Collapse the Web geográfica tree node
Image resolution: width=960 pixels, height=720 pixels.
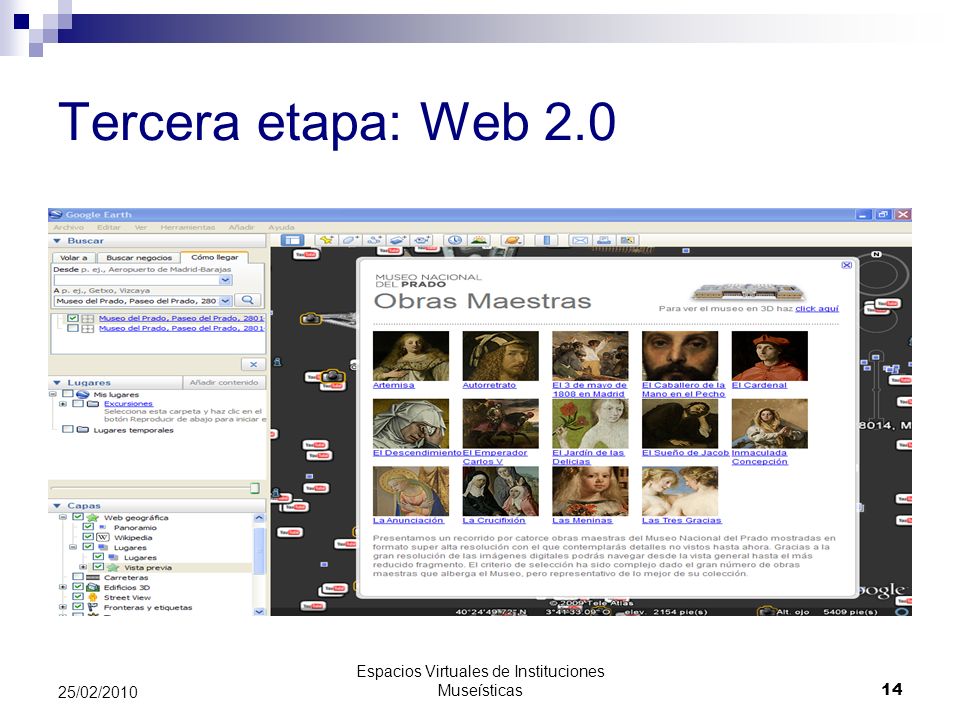62,517
